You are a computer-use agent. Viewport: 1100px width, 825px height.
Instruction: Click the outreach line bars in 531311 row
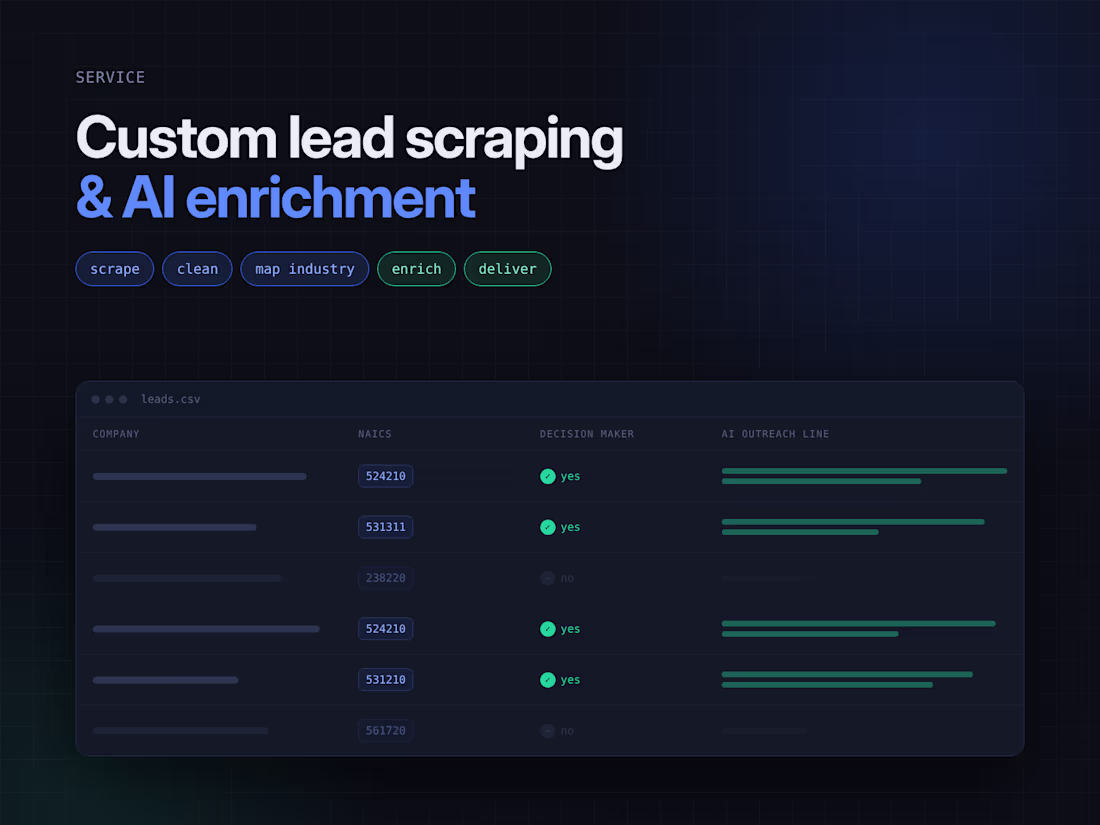point(853,527)
